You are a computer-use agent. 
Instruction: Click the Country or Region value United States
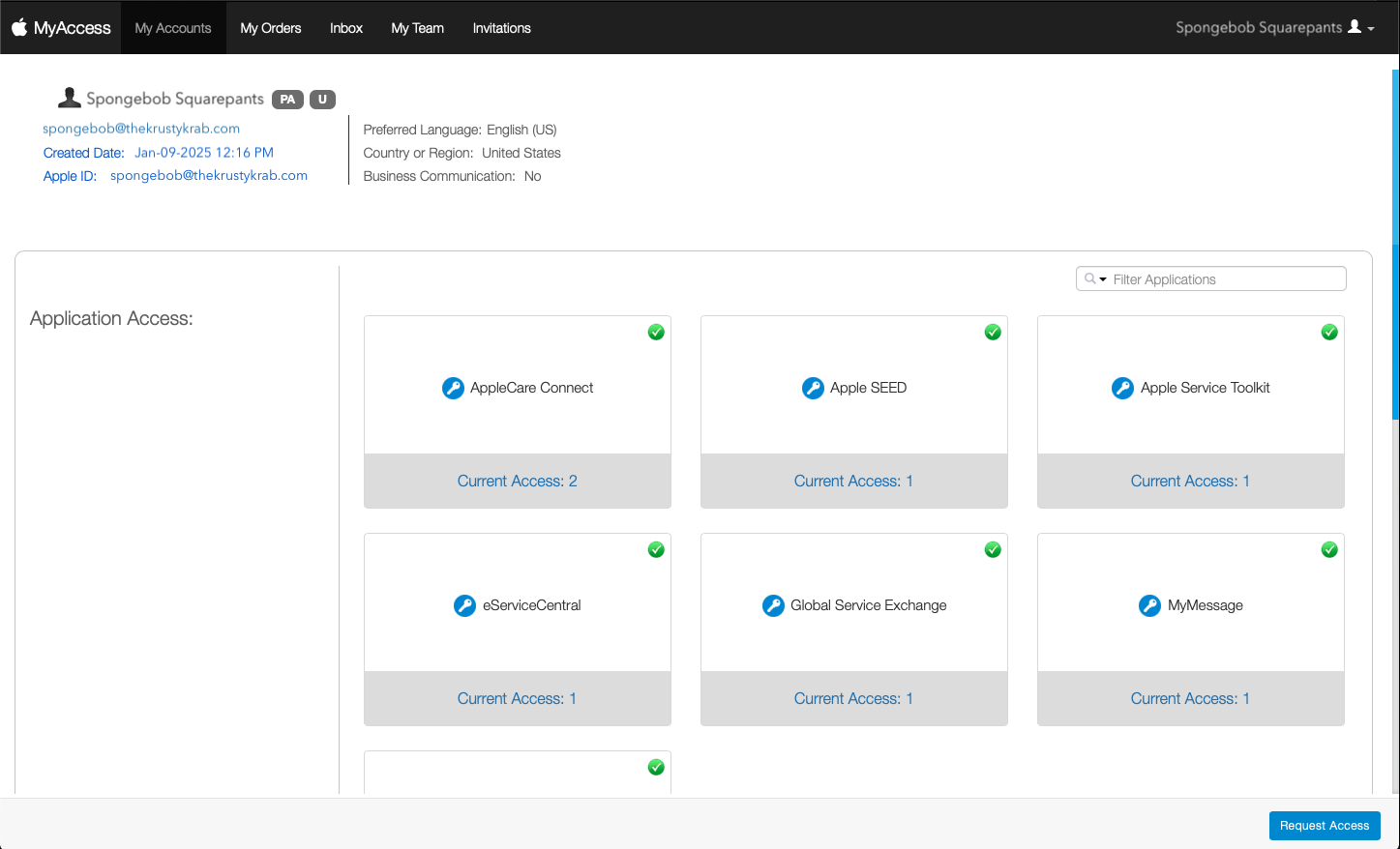coord(521,153)
